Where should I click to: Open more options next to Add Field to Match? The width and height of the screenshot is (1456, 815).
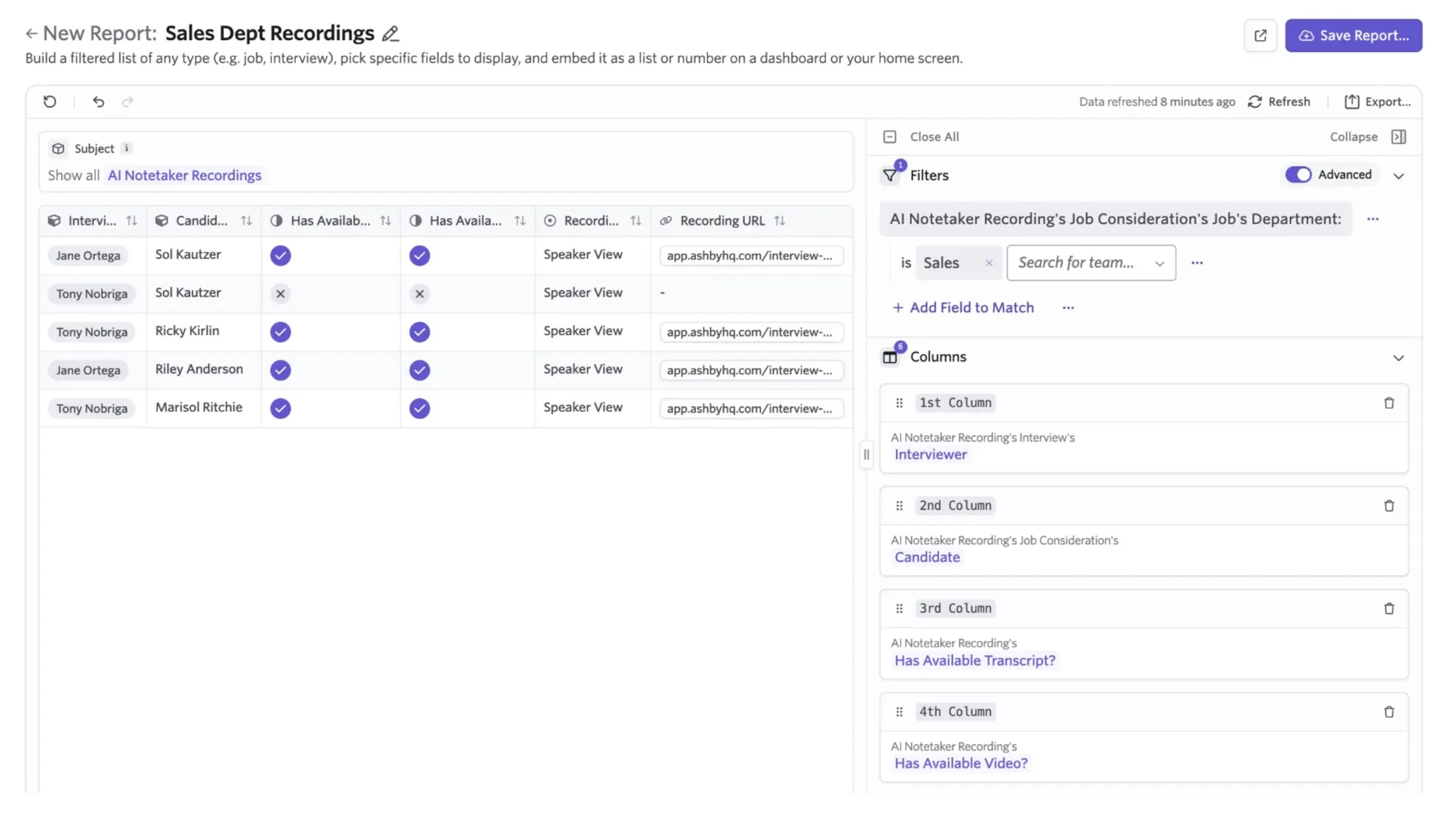pos(1068,307)
